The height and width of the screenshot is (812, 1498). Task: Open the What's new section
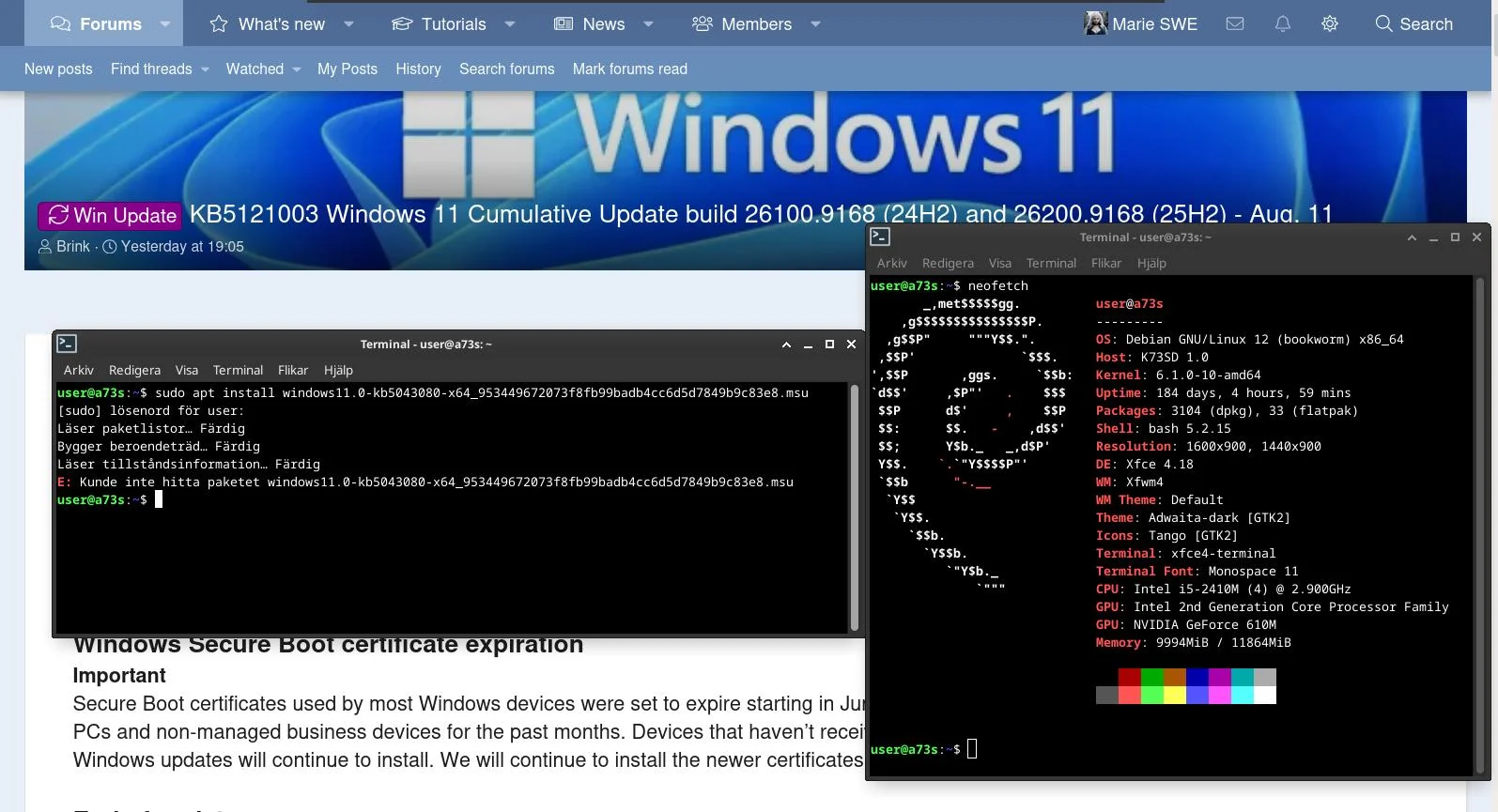[268, 23]
